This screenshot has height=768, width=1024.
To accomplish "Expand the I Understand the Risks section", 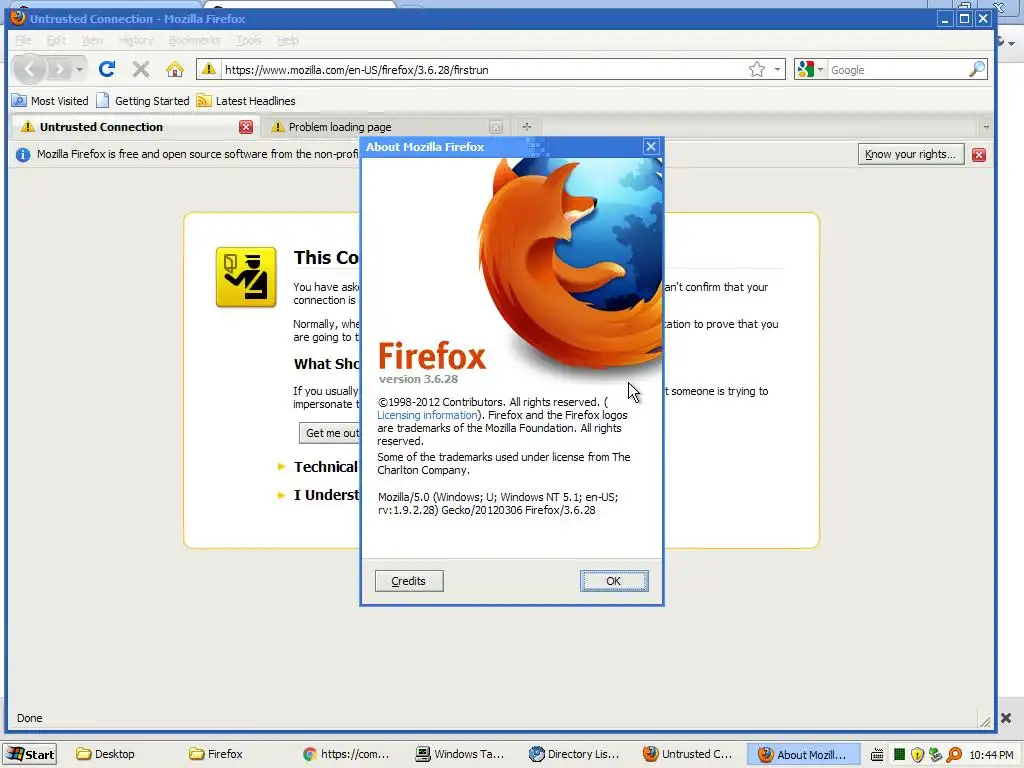I will (x=318, y=495).
